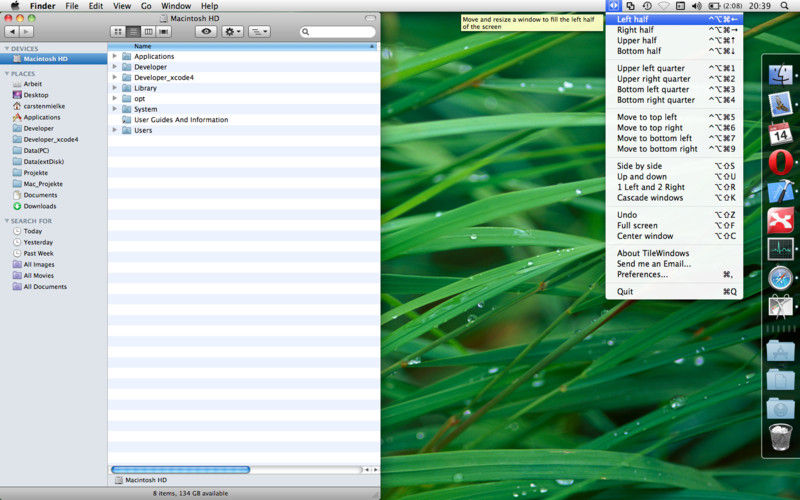The height and width of the screenshot is (500, 800).
Task: Select 'Preferences...' in the TileWindows menu
Action: (642, 274)
